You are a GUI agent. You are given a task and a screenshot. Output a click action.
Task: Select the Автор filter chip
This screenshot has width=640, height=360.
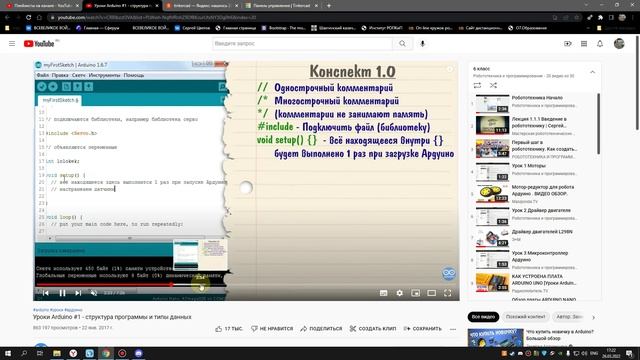click(x=569, y=317)
